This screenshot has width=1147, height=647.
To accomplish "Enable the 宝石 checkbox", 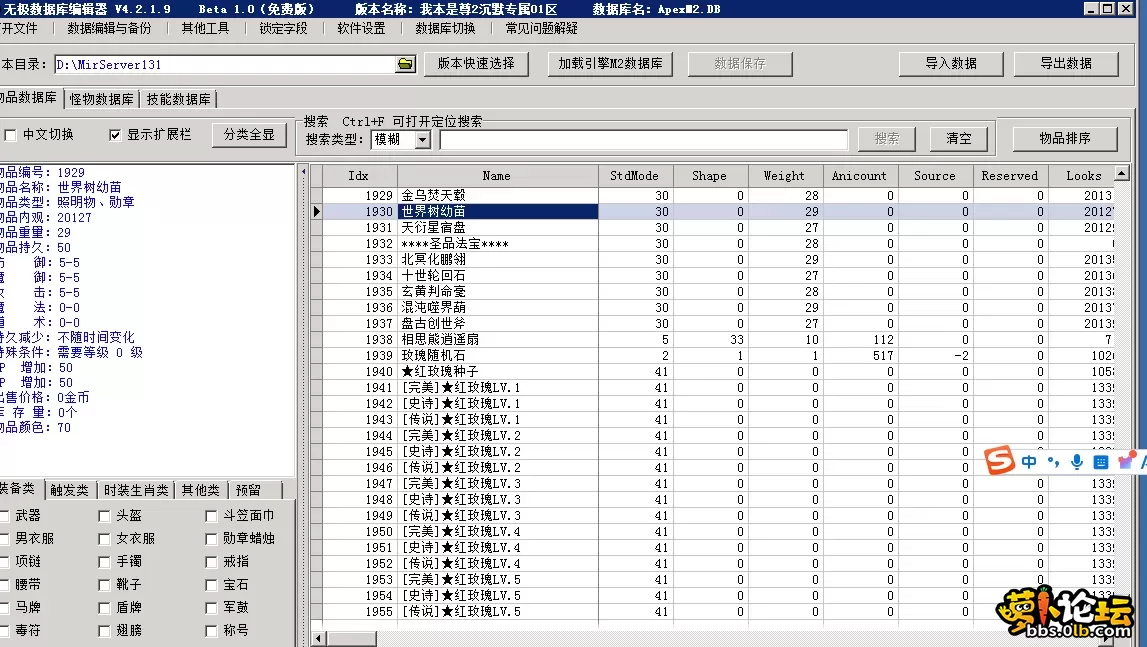I will (x=211, y=586).
